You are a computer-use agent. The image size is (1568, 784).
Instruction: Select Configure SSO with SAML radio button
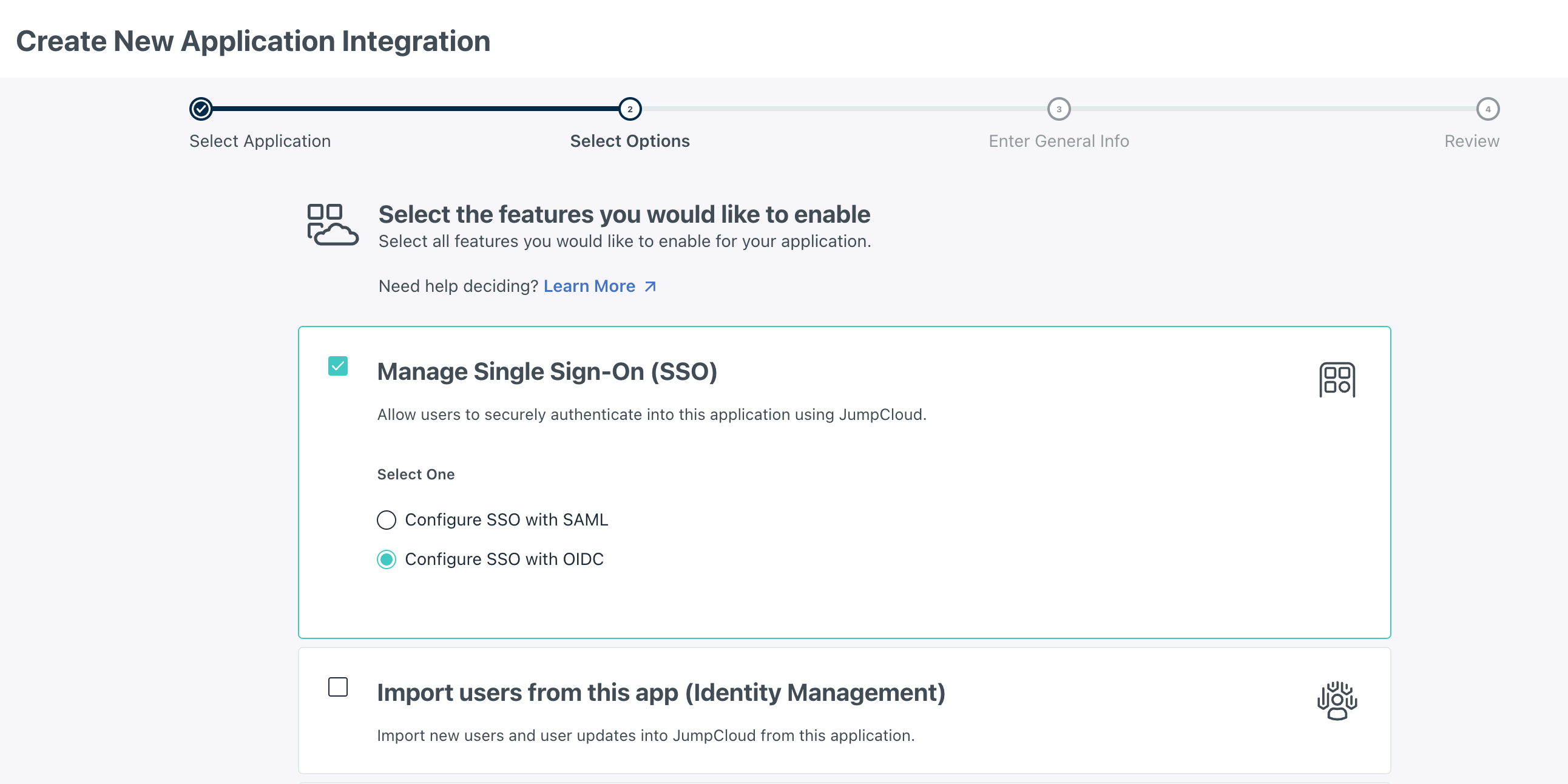[x=385, y=519]
